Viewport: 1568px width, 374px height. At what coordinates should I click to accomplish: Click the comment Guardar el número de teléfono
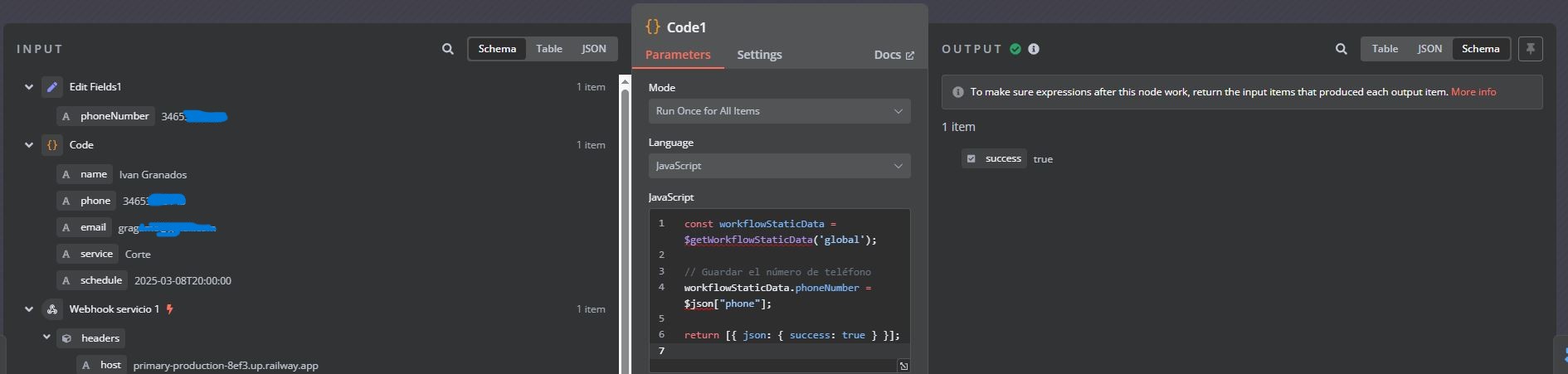tap(777, 272)
